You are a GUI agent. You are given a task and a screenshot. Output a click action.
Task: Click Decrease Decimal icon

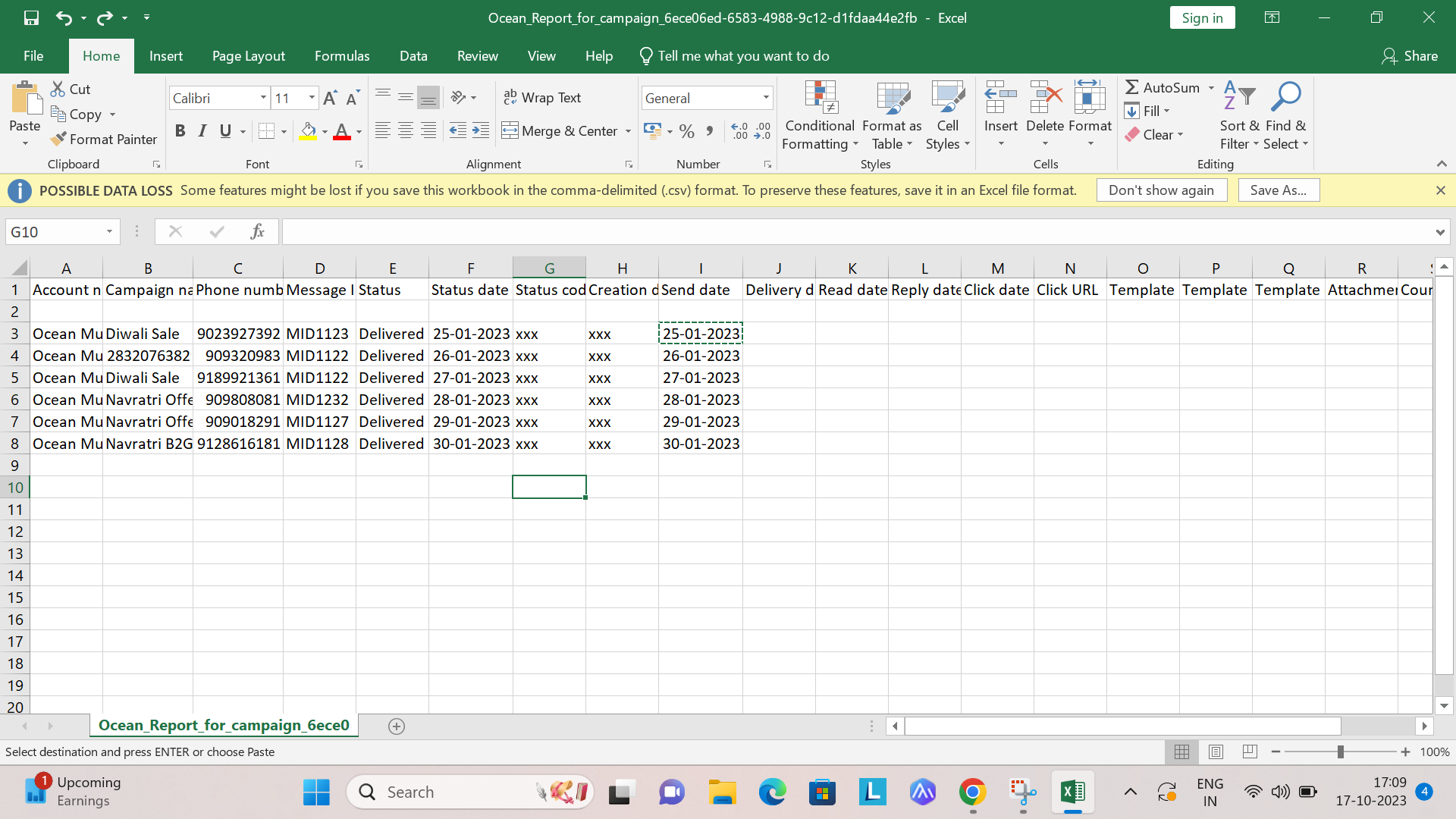tap(763, 131)
